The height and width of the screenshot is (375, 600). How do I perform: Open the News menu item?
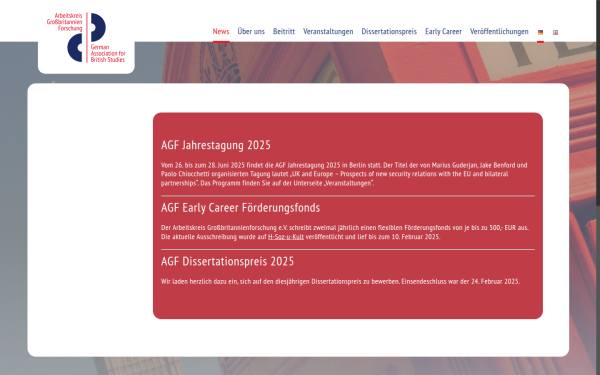[x=221, y=31]
